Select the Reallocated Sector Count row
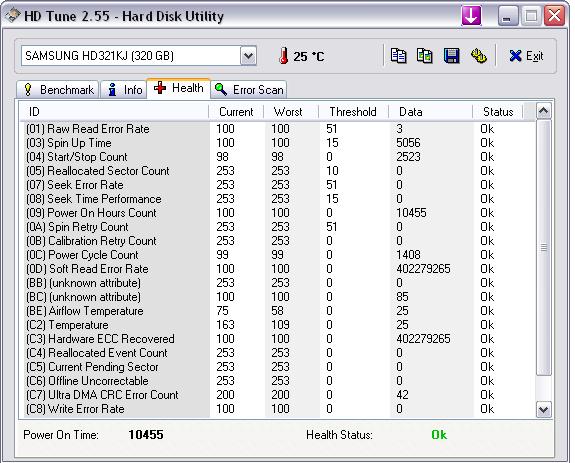This screenshot has width=575, height=463. pos(279,171)
